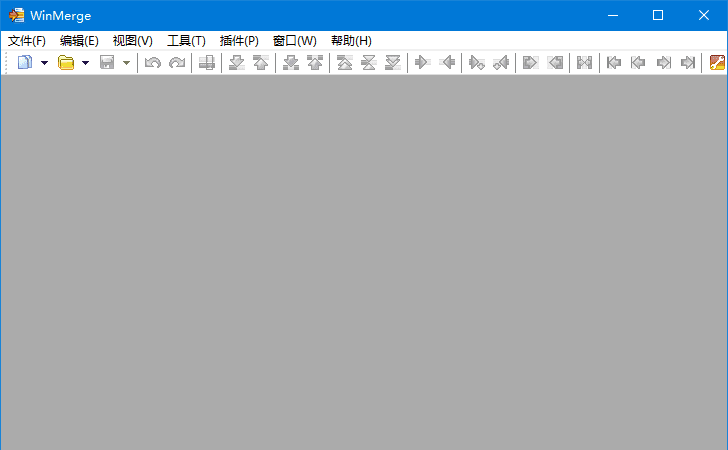
Task: Open Options with the wrench icon
Action: coord(717,62)
